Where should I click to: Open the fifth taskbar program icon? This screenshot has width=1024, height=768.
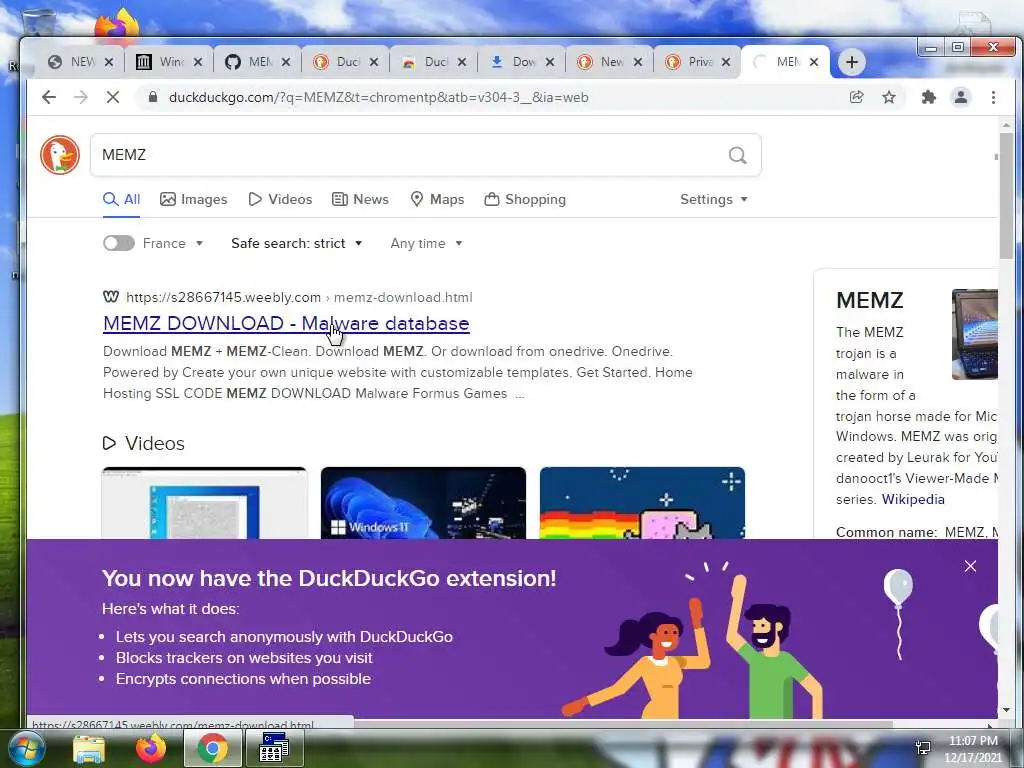(x=274, y=748)
